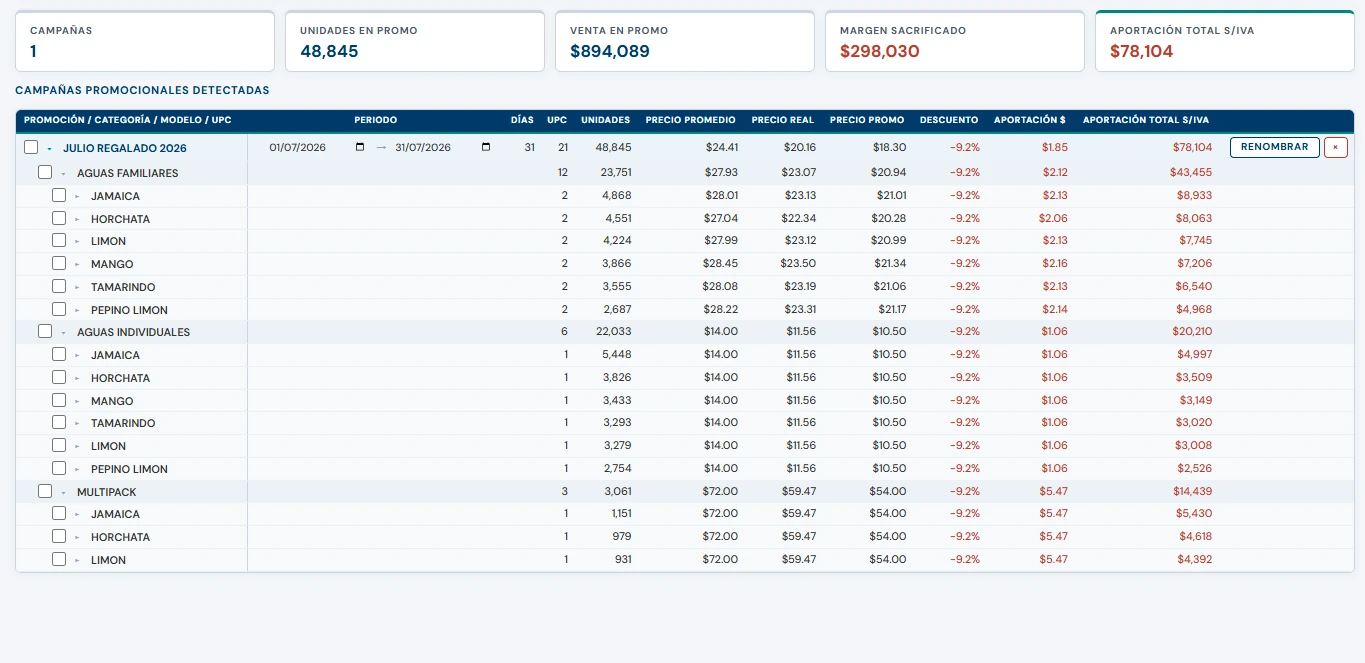Click the Precio Promo column header

pos(867,120)
